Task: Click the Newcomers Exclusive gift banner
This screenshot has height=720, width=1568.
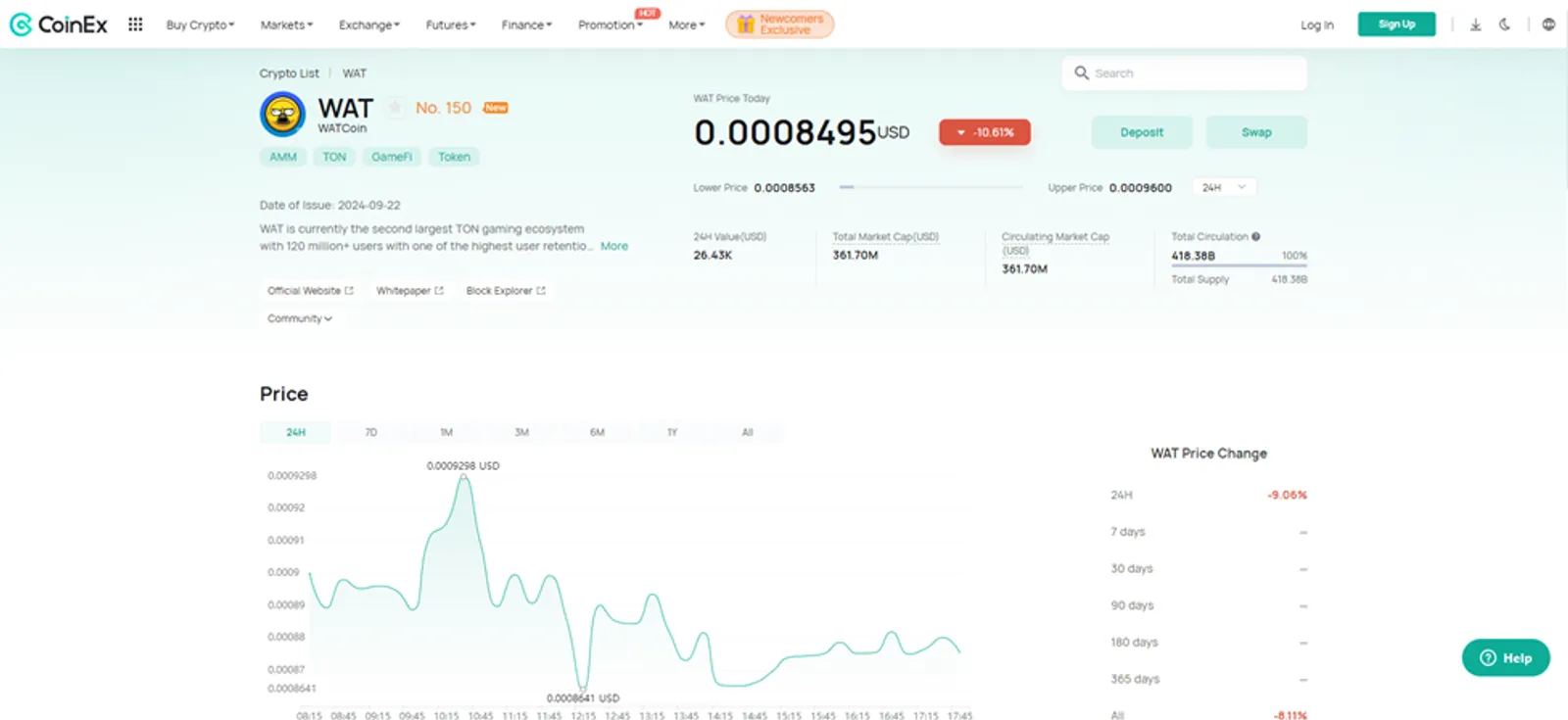Action: (780, 24)
